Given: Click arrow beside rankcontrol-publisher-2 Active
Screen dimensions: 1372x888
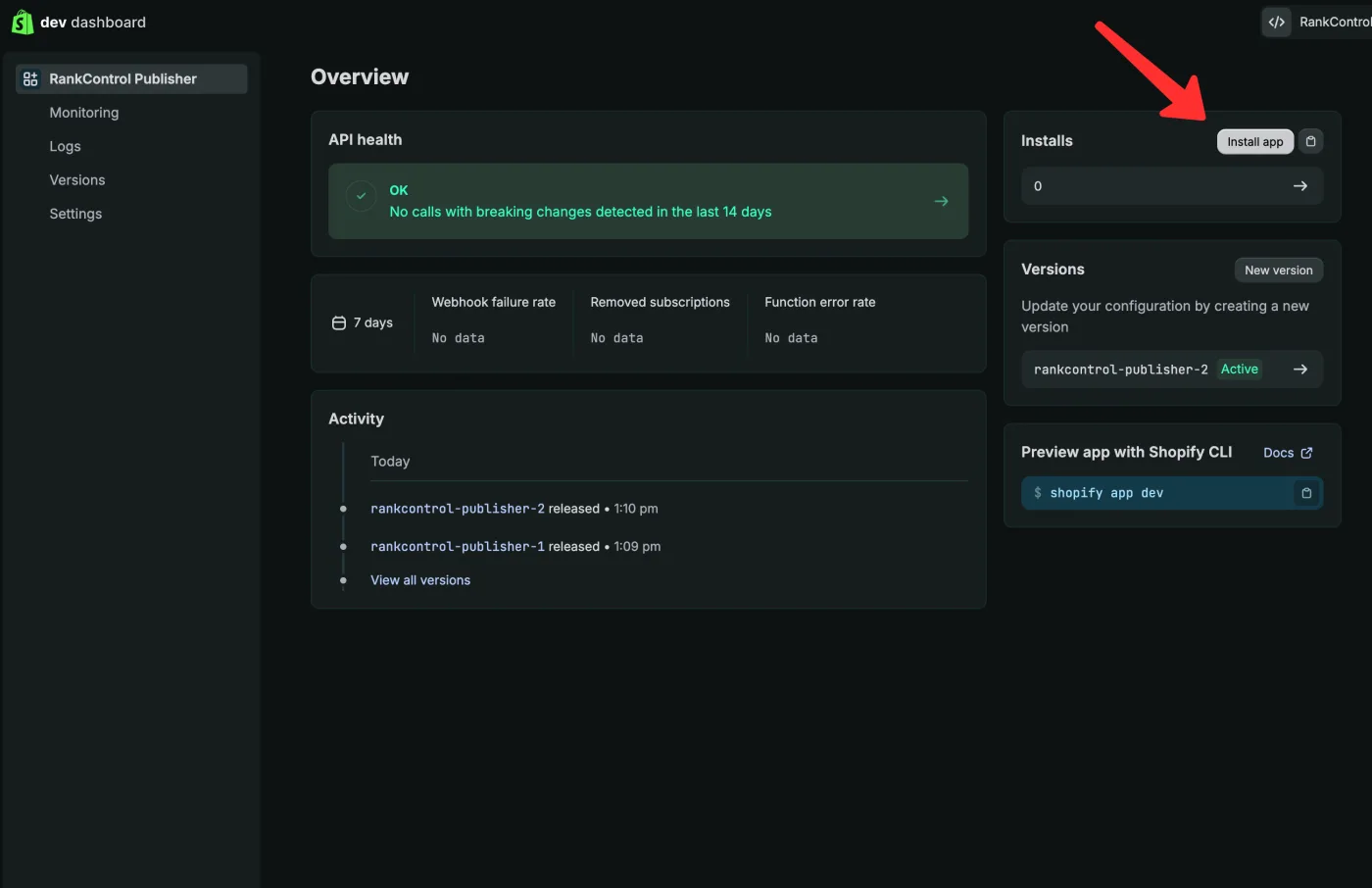Looking at the screenshot, I should pyautogui.click(x=1300, y=370).
